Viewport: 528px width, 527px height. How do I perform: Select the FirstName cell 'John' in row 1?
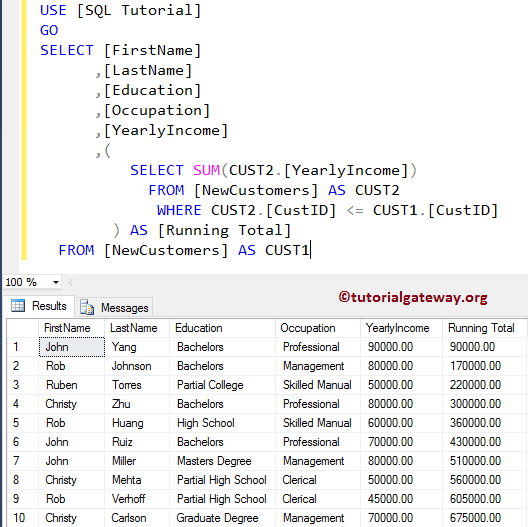pos(71,347)
